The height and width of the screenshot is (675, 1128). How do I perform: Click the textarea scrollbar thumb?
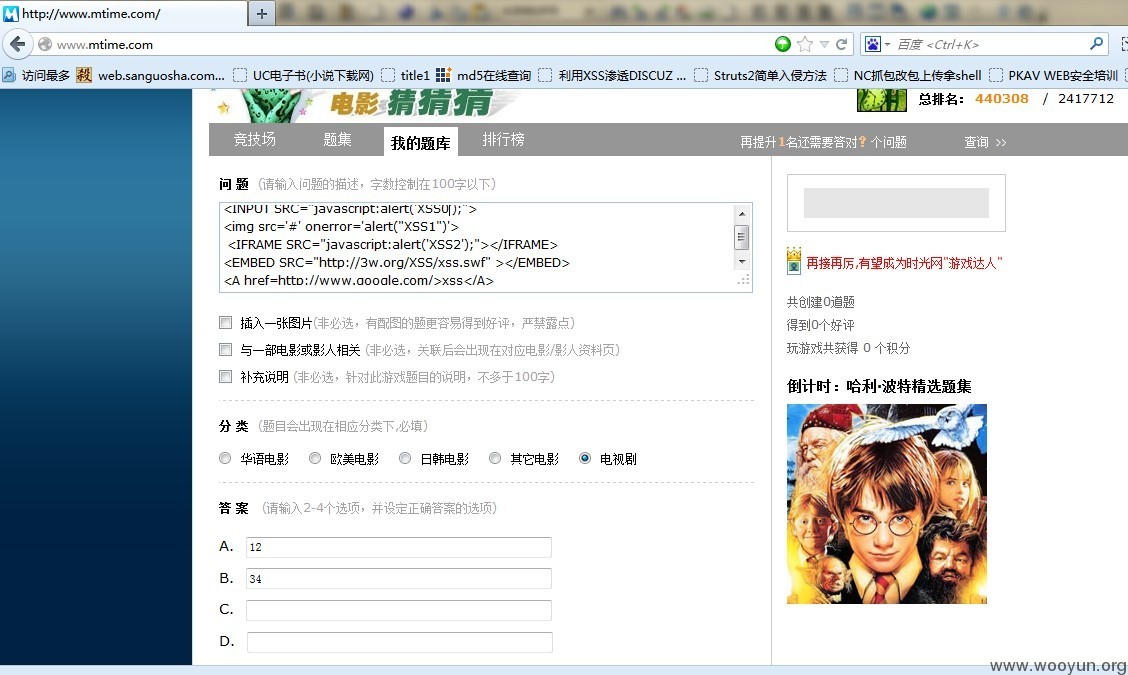coord(742,237)
